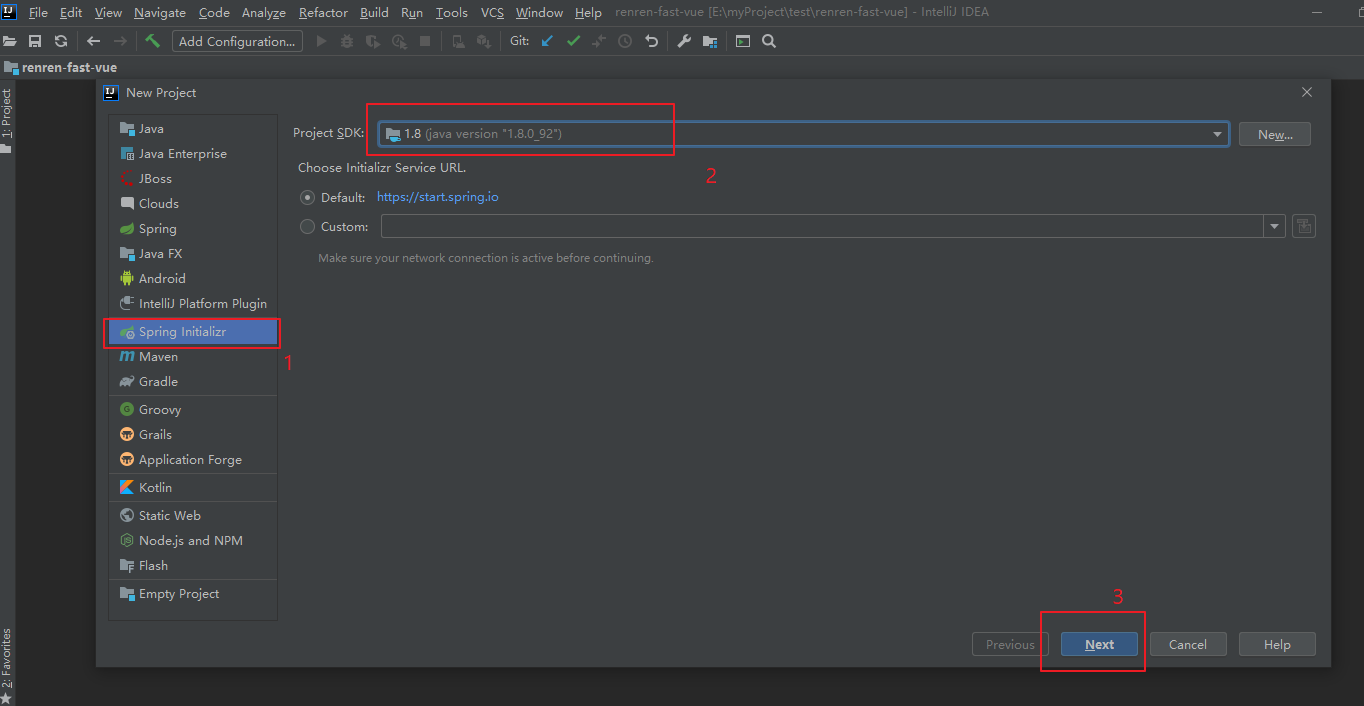Select Groovy project type
This screenshot has width=1364, height=706.
[193, 410]
